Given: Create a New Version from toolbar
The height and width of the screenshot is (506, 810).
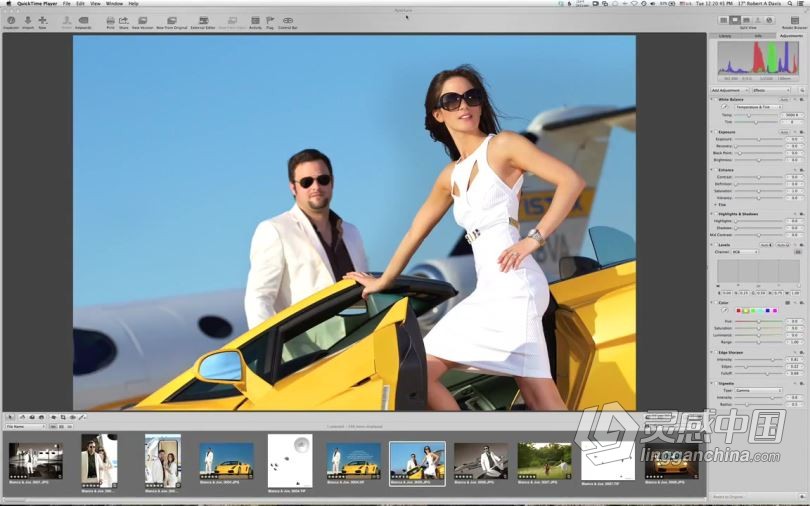Looking at the screenshot, I should click(143, 22).
